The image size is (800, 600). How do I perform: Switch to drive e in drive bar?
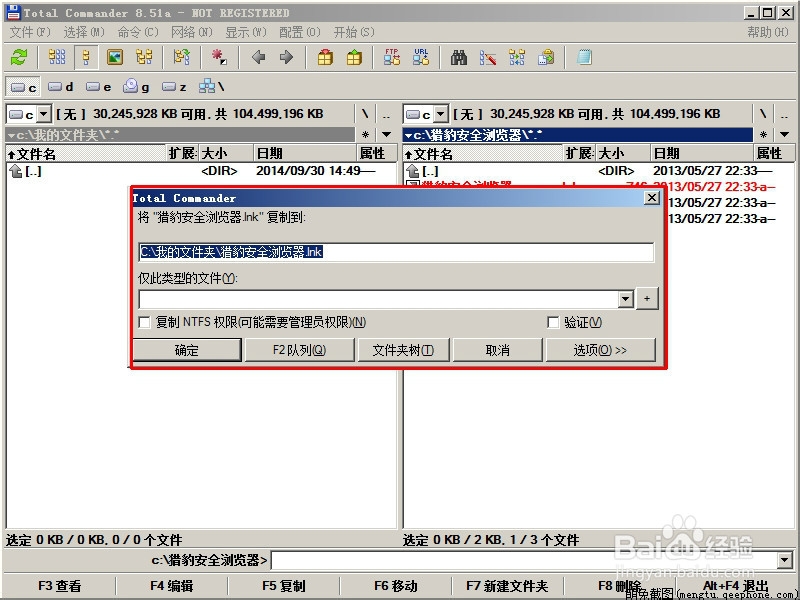(98, 87)
